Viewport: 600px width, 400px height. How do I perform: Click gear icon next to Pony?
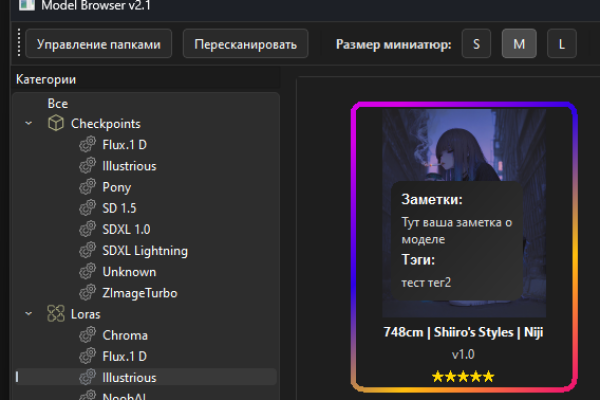(87, 187)
